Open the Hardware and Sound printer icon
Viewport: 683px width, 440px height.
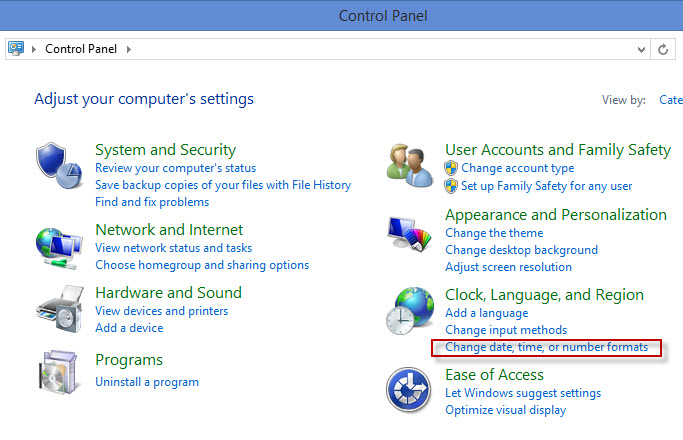[60, 309]
